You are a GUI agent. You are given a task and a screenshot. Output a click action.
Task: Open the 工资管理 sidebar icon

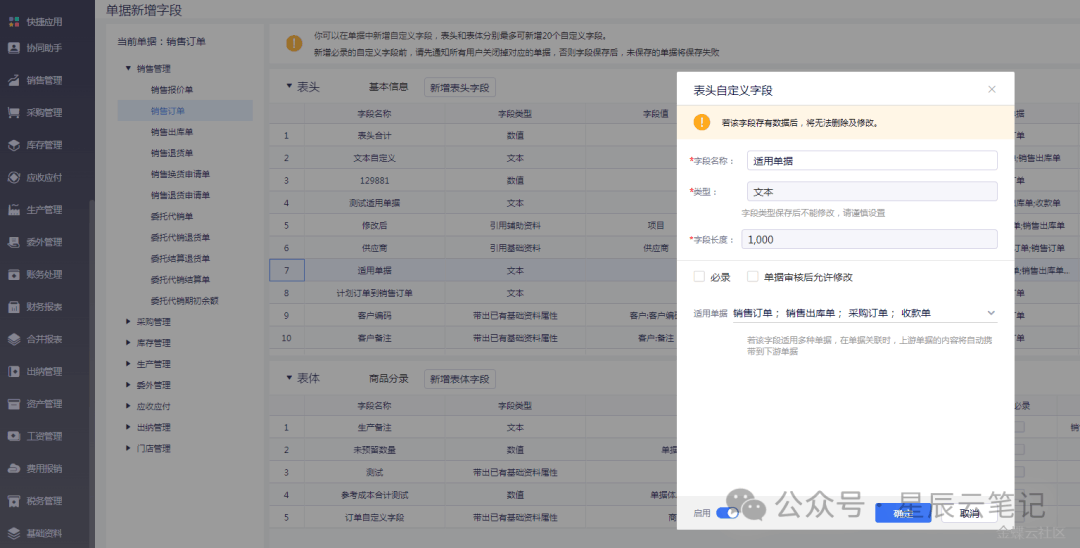pyautogui.click(x=14, y=436)
